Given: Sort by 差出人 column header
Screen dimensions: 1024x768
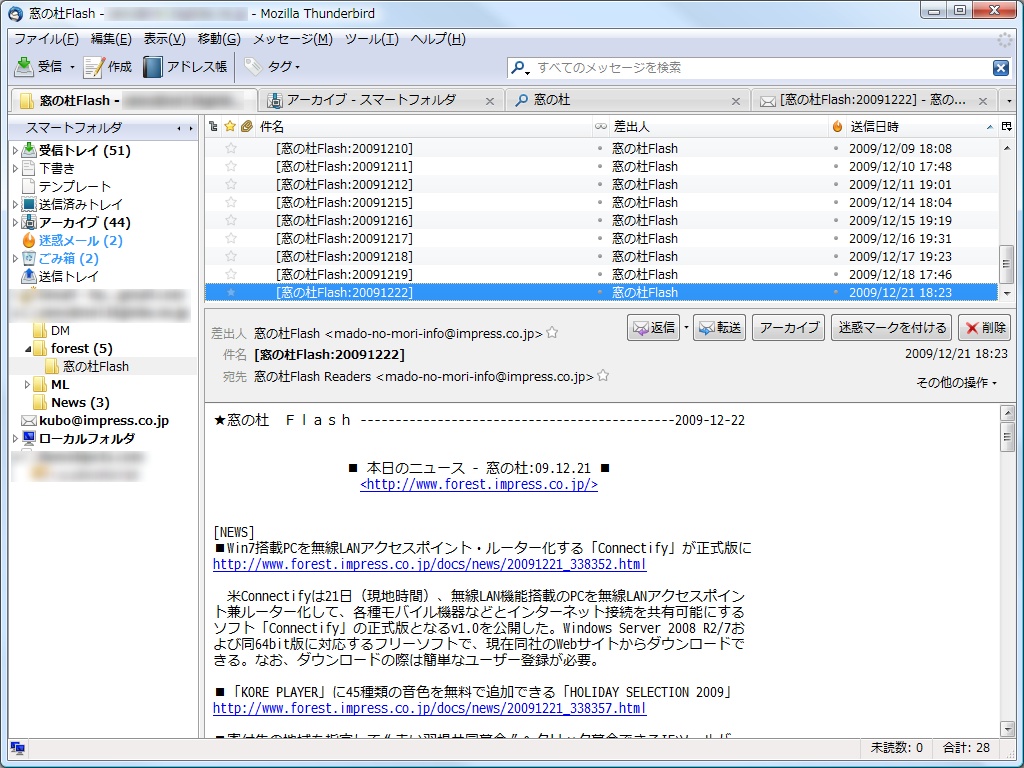Looking at the screenshot, I should (x=718, y=127).
